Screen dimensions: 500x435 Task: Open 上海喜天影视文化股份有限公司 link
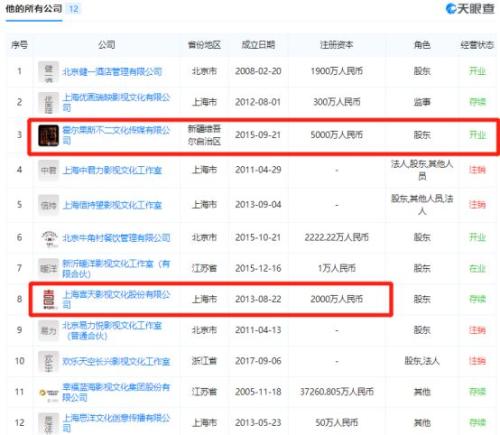click(116, 299)
